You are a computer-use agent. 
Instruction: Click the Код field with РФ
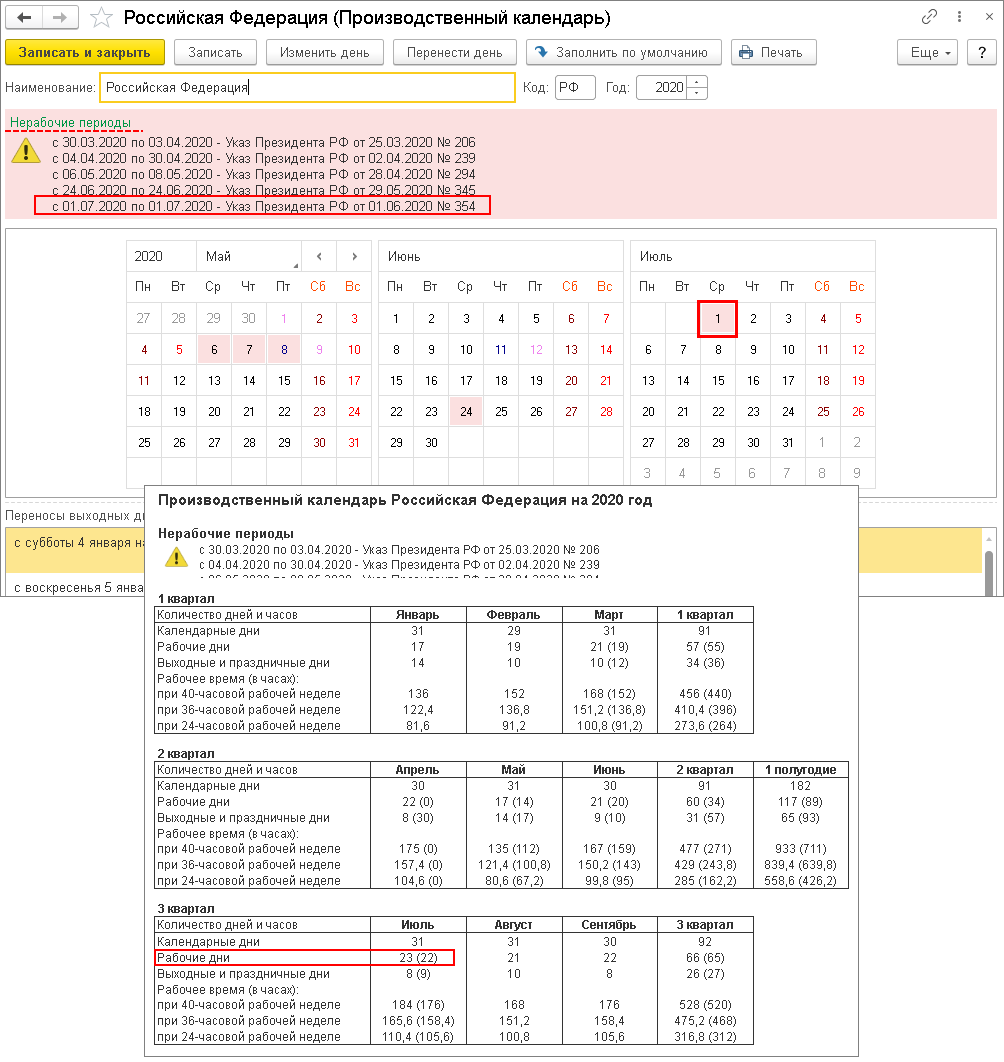click(574, 87)
